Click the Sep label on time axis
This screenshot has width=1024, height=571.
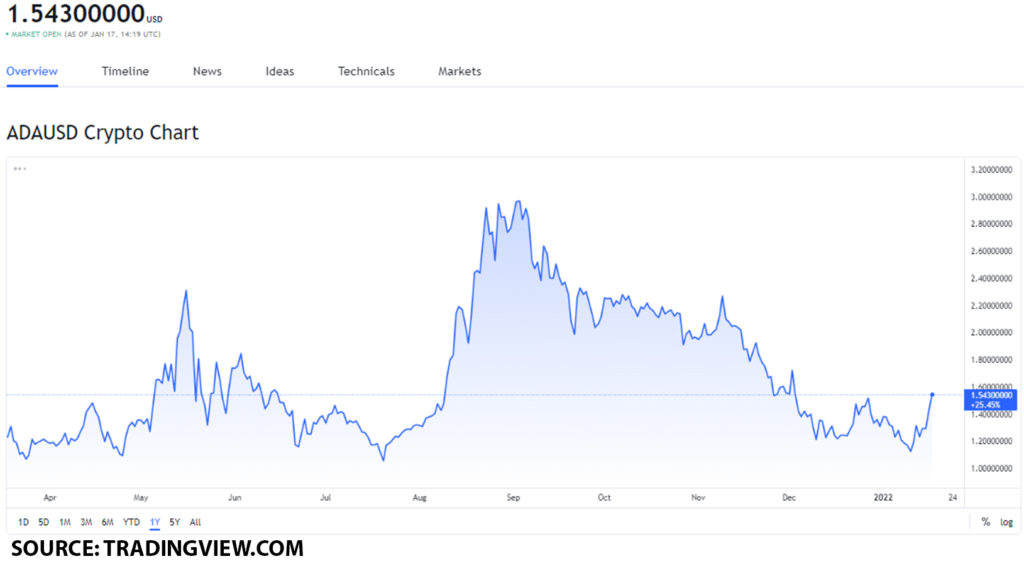(x=513, y=498)
